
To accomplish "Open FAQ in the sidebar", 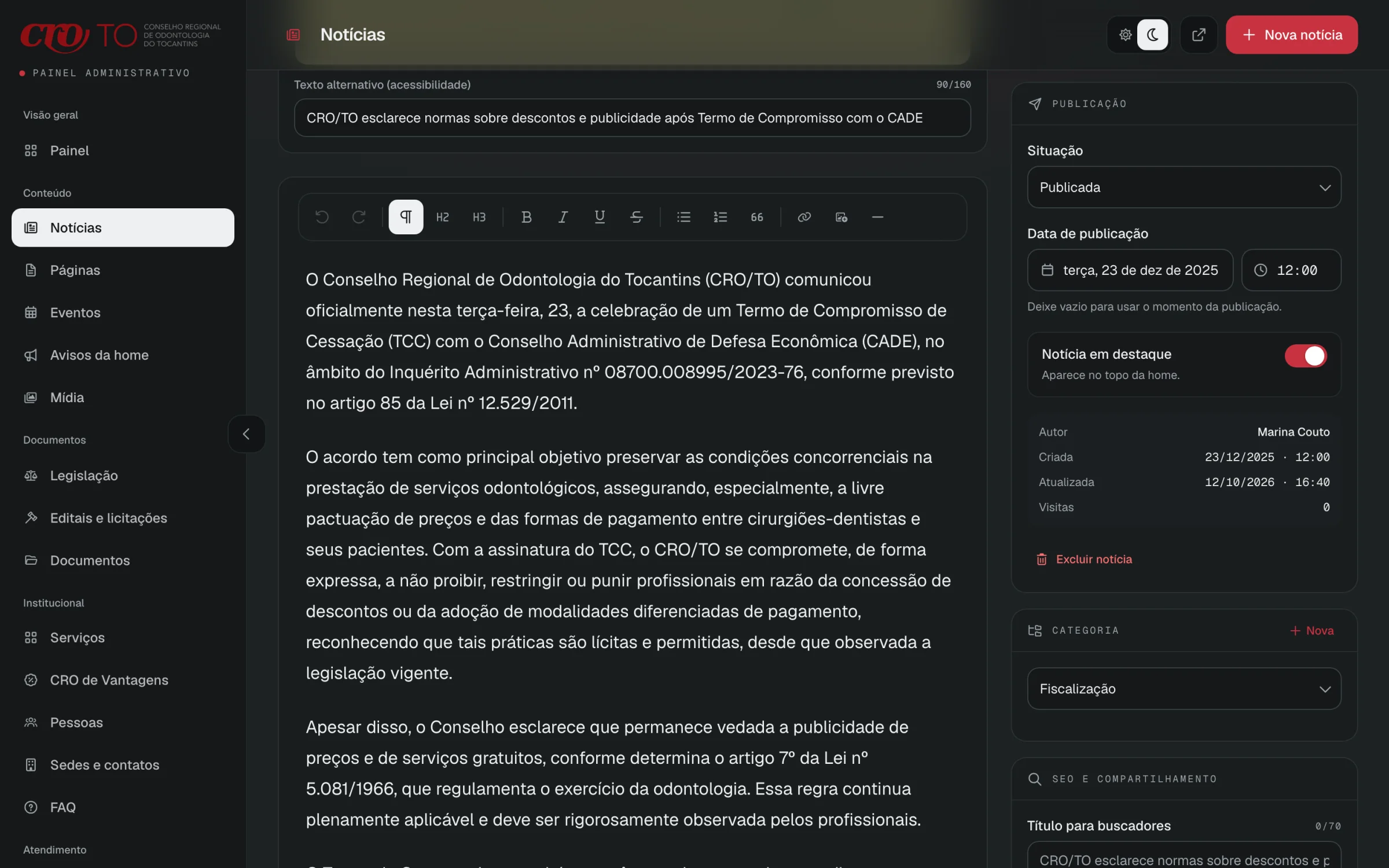I will coord(123,807).
